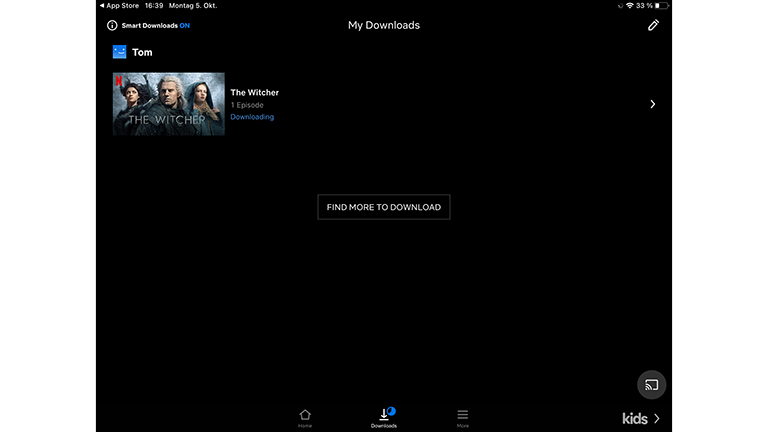Open The Witcher thumbnail

pos(168,104)
